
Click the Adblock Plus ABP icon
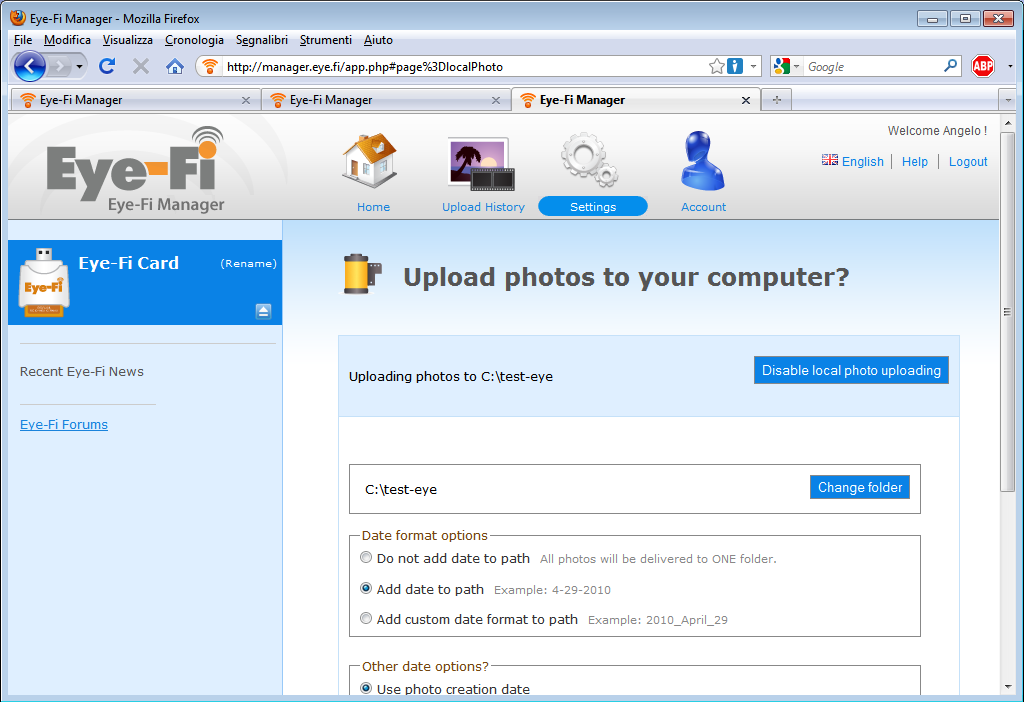click(x=983, y=66)
